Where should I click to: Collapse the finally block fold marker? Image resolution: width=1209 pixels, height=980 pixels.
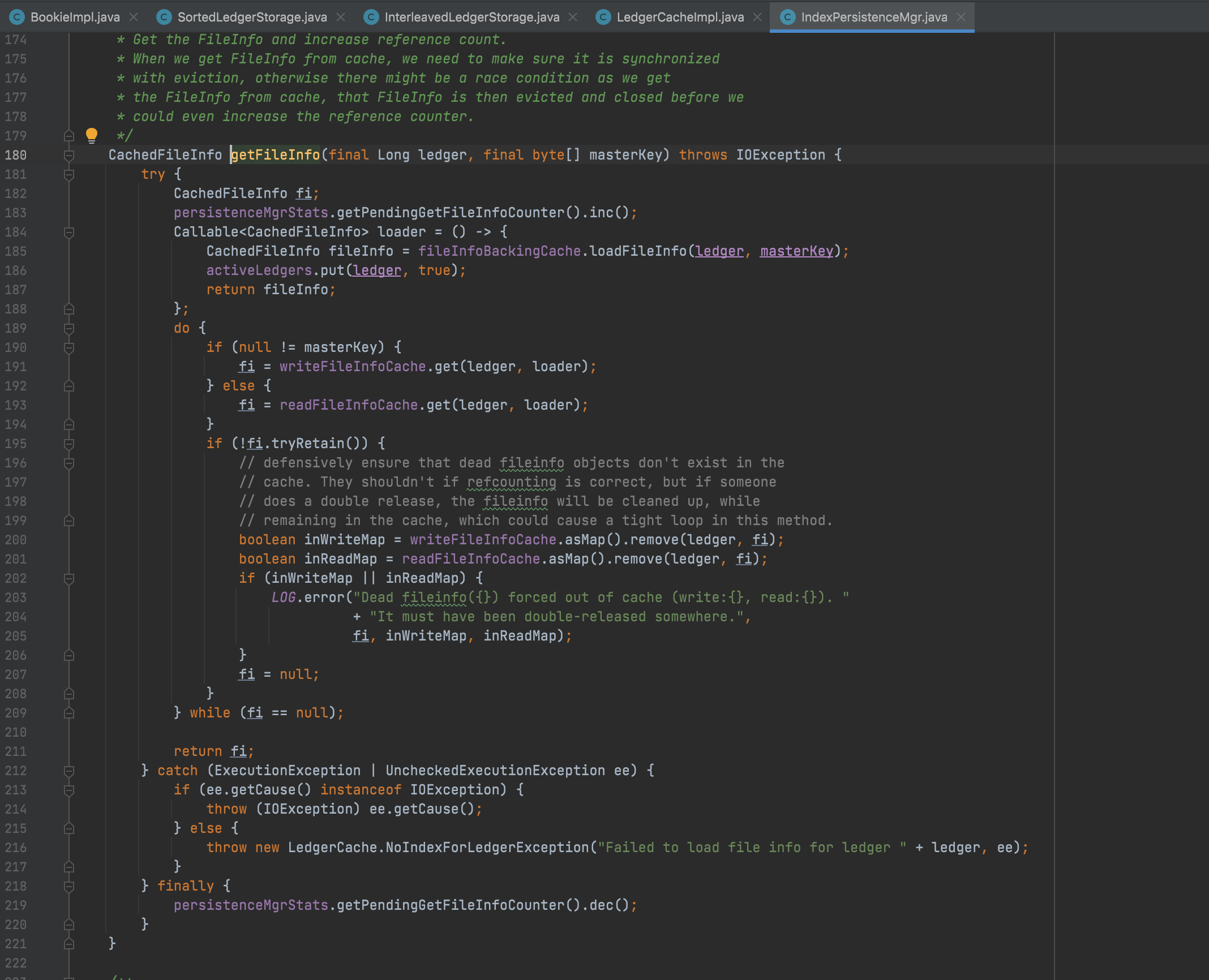[x=69, y=886]
